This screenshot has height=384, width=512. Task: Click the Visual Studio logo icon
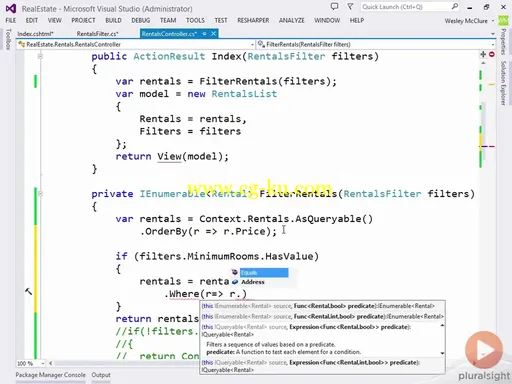click(x=11, y=8)
